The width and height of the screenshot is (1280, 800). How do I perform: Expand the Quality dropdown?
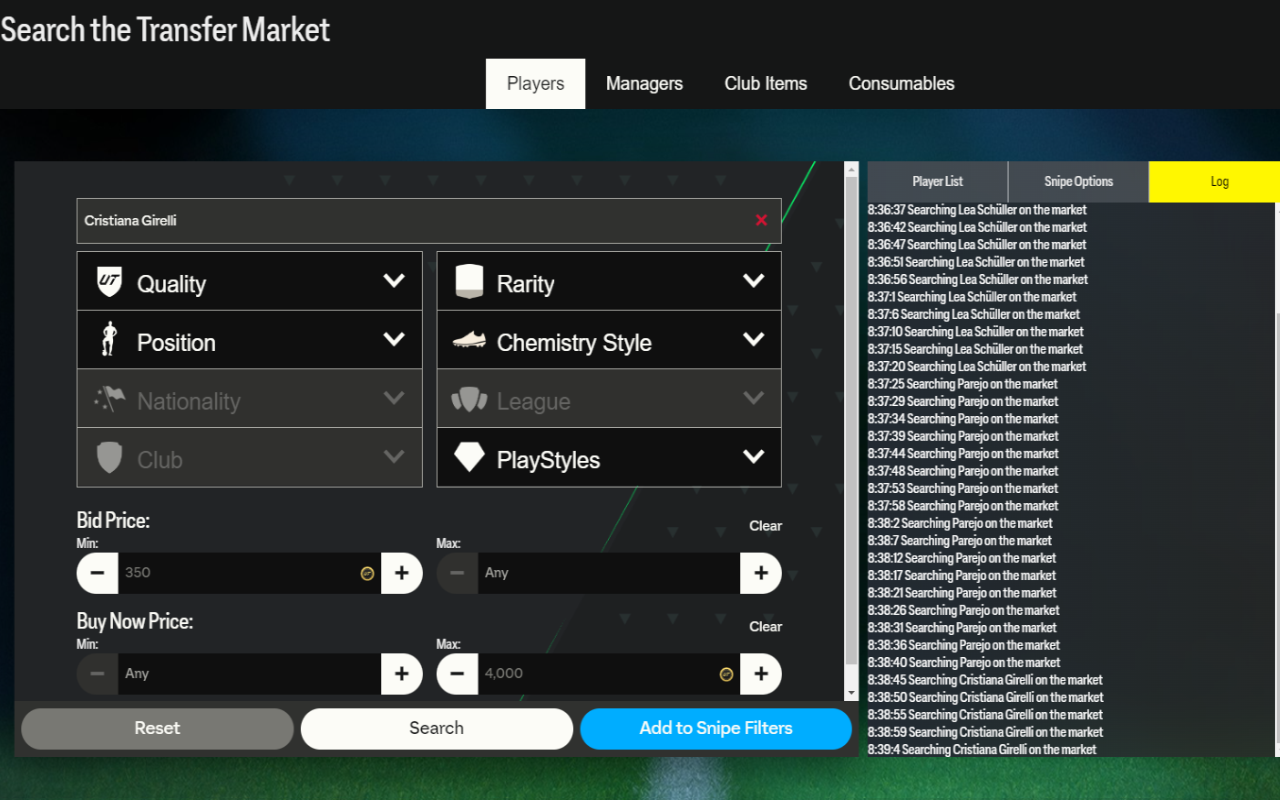(394, 281)
